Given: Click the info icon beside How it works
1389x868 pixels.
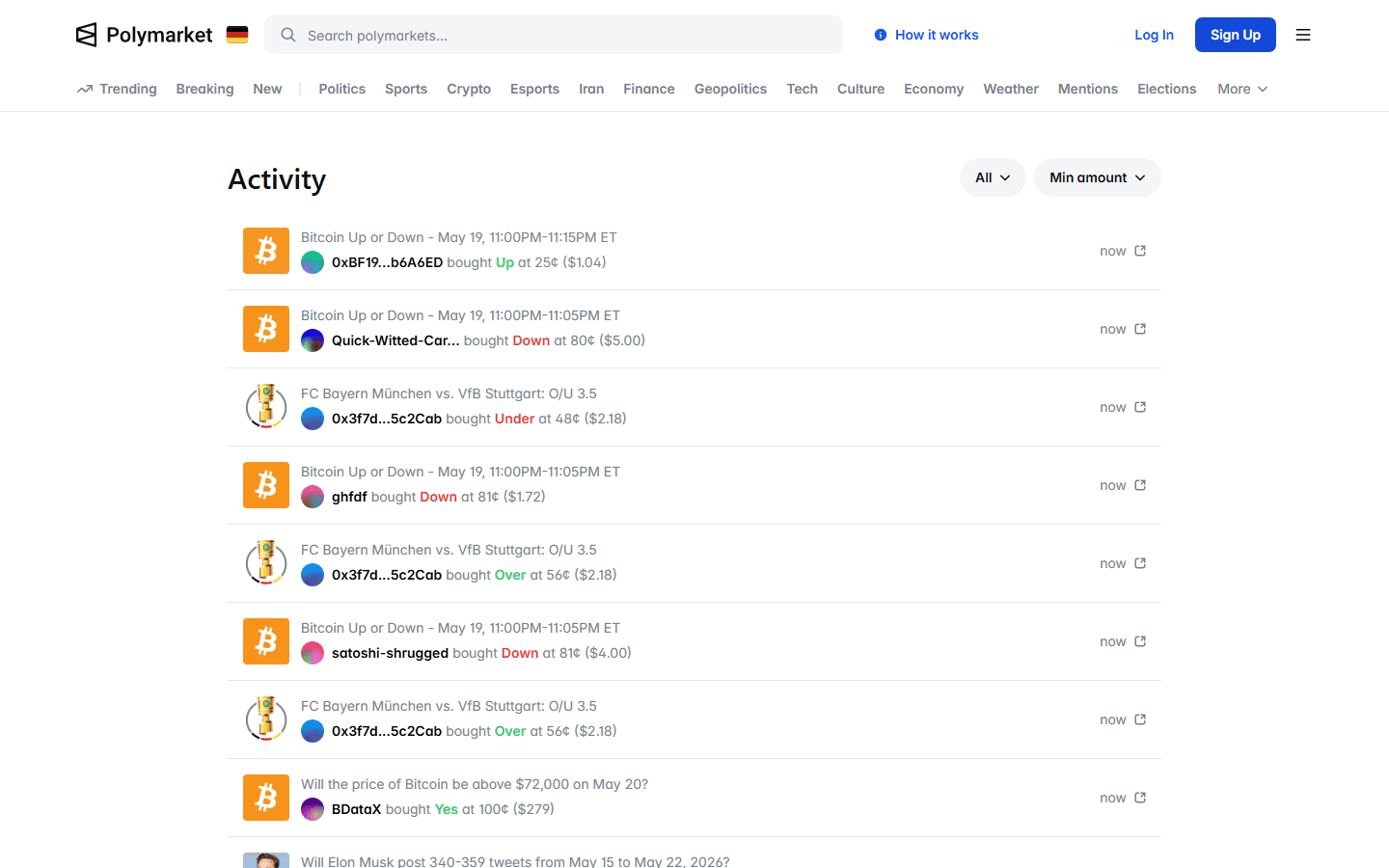Looking at the screenshot, I should tap(881, 35).
